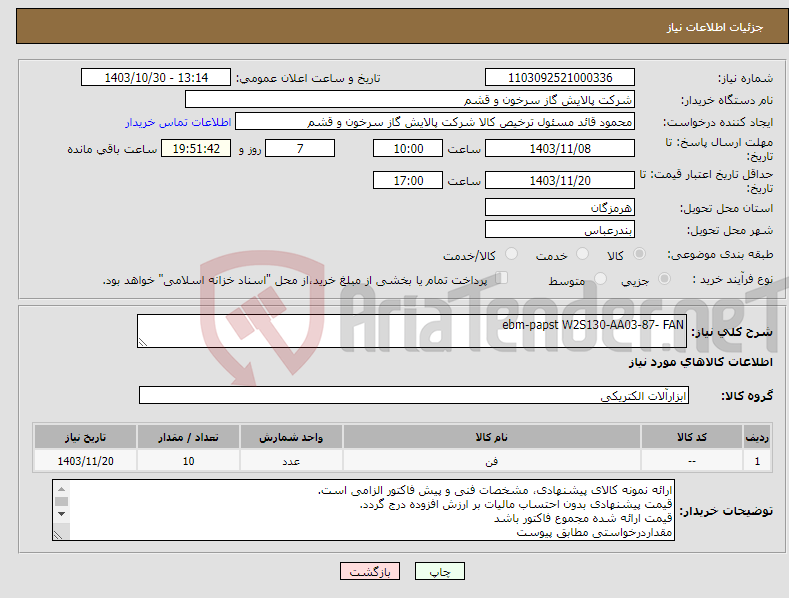The image size is (789, 598).
Task: Select the کالا/خدمت radio button
Action: point(511,254)
